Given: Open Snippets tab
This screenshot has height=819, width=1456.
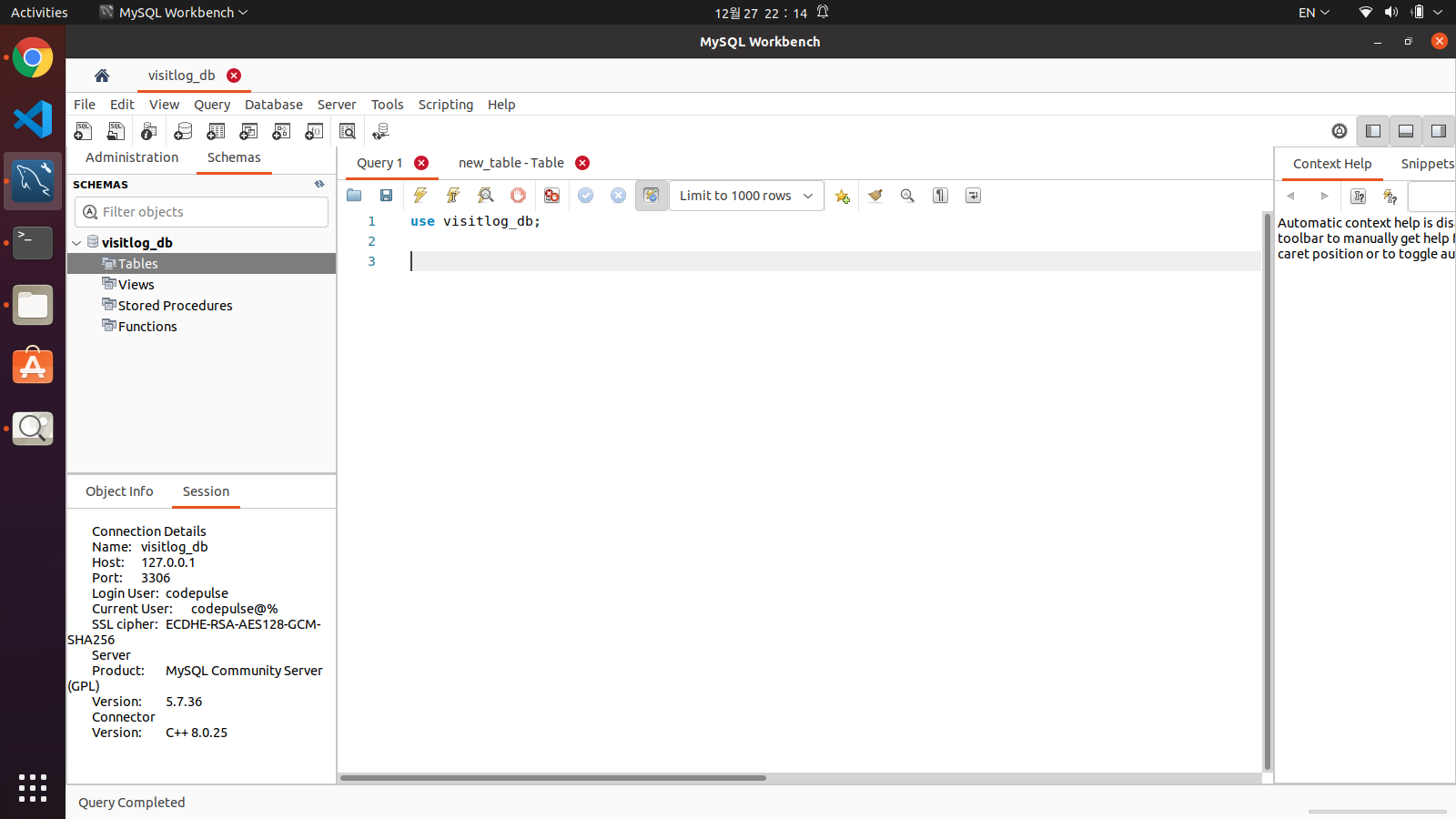Looking at the screenshot, I should pos(1427,164).
